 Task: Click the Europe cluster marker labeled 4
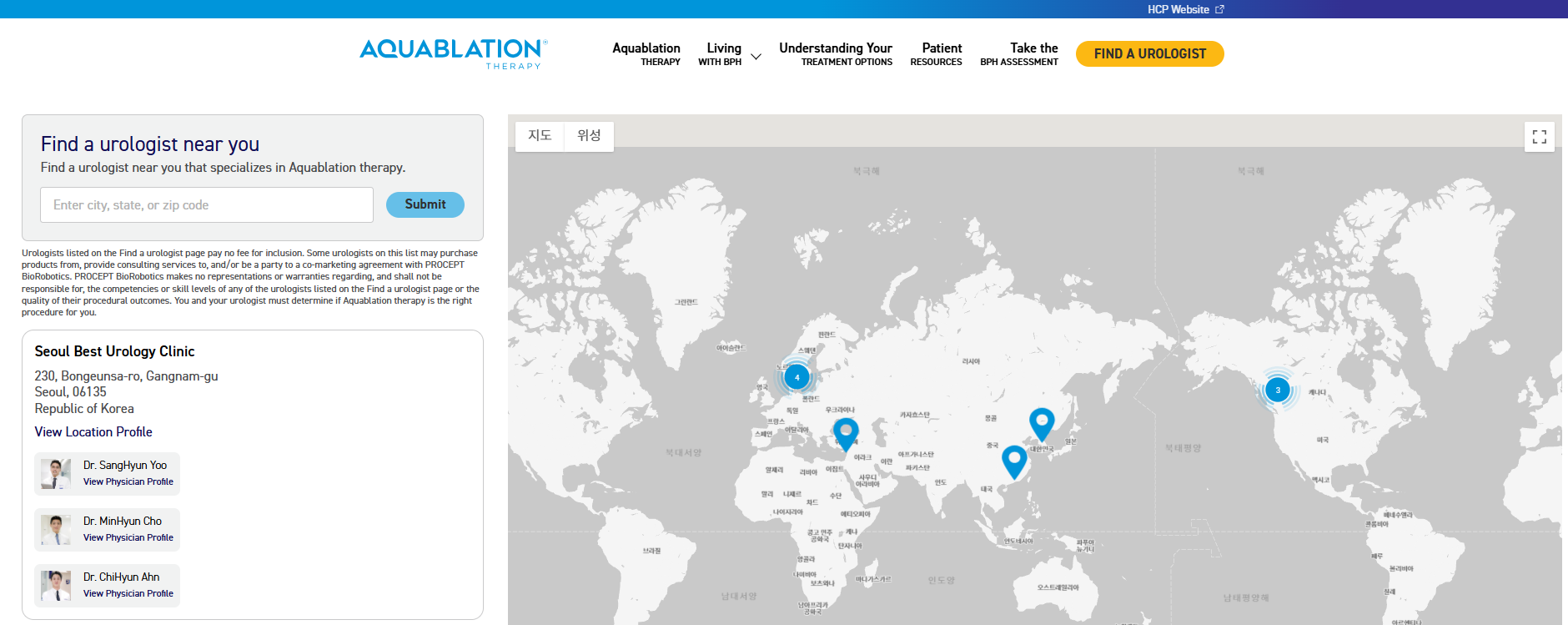tap(797, 377)
